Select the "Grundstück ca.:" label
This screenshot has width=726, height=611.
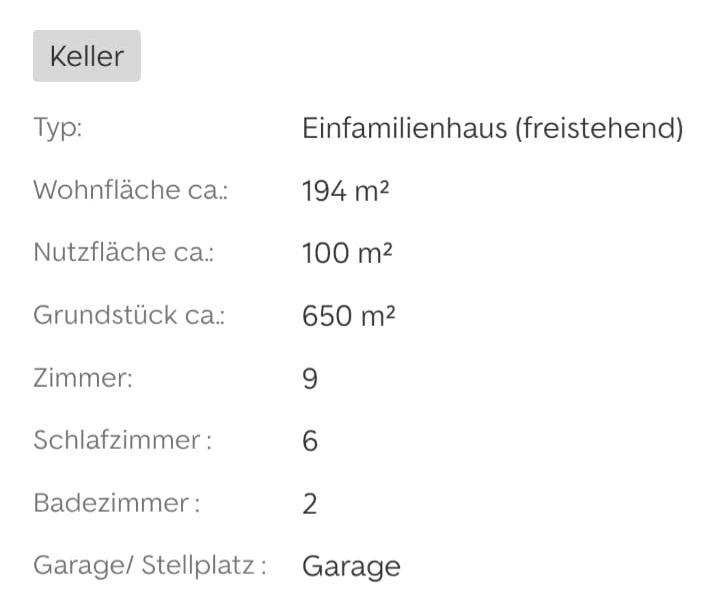click(130, 316)
